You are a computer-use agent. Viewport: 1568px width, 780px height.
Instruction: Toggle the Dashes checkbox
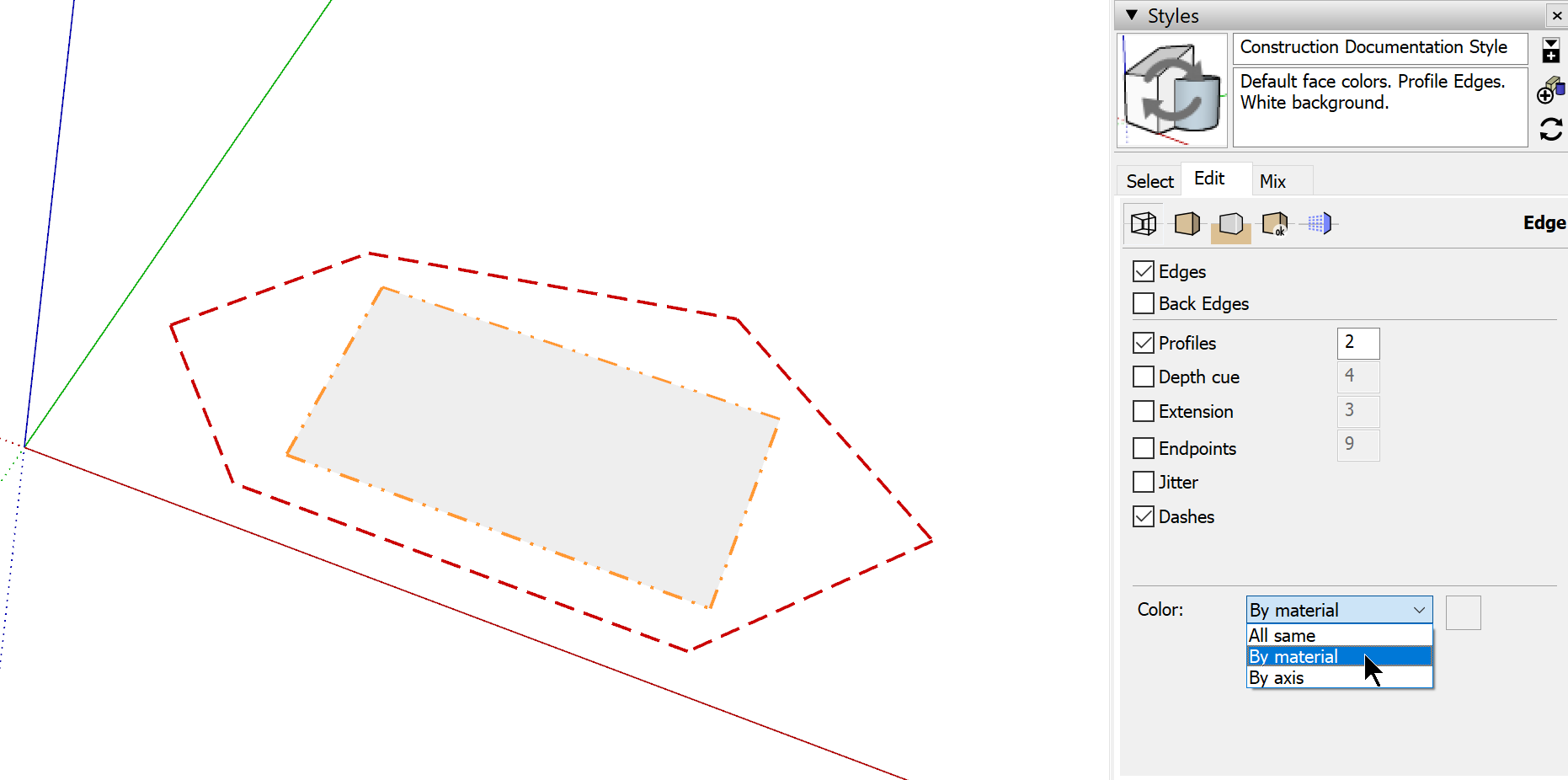pos(1144,516)
